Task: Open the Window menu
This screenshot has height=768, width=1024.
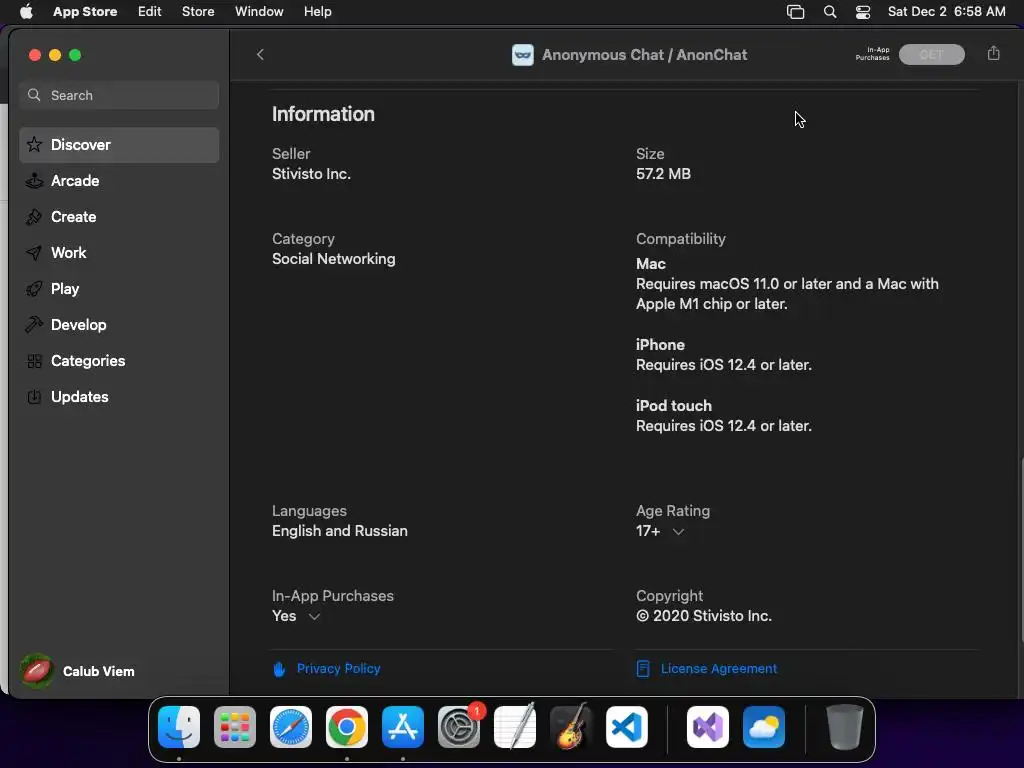Action: pos(259,12)
